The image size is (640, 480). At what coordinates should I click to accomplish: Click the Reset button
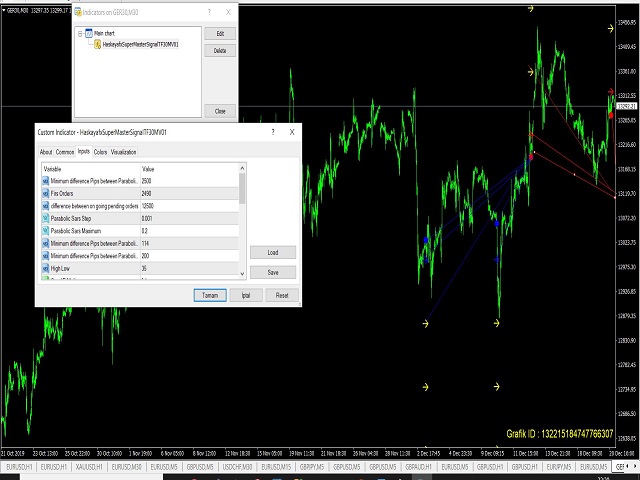point(282,295)
